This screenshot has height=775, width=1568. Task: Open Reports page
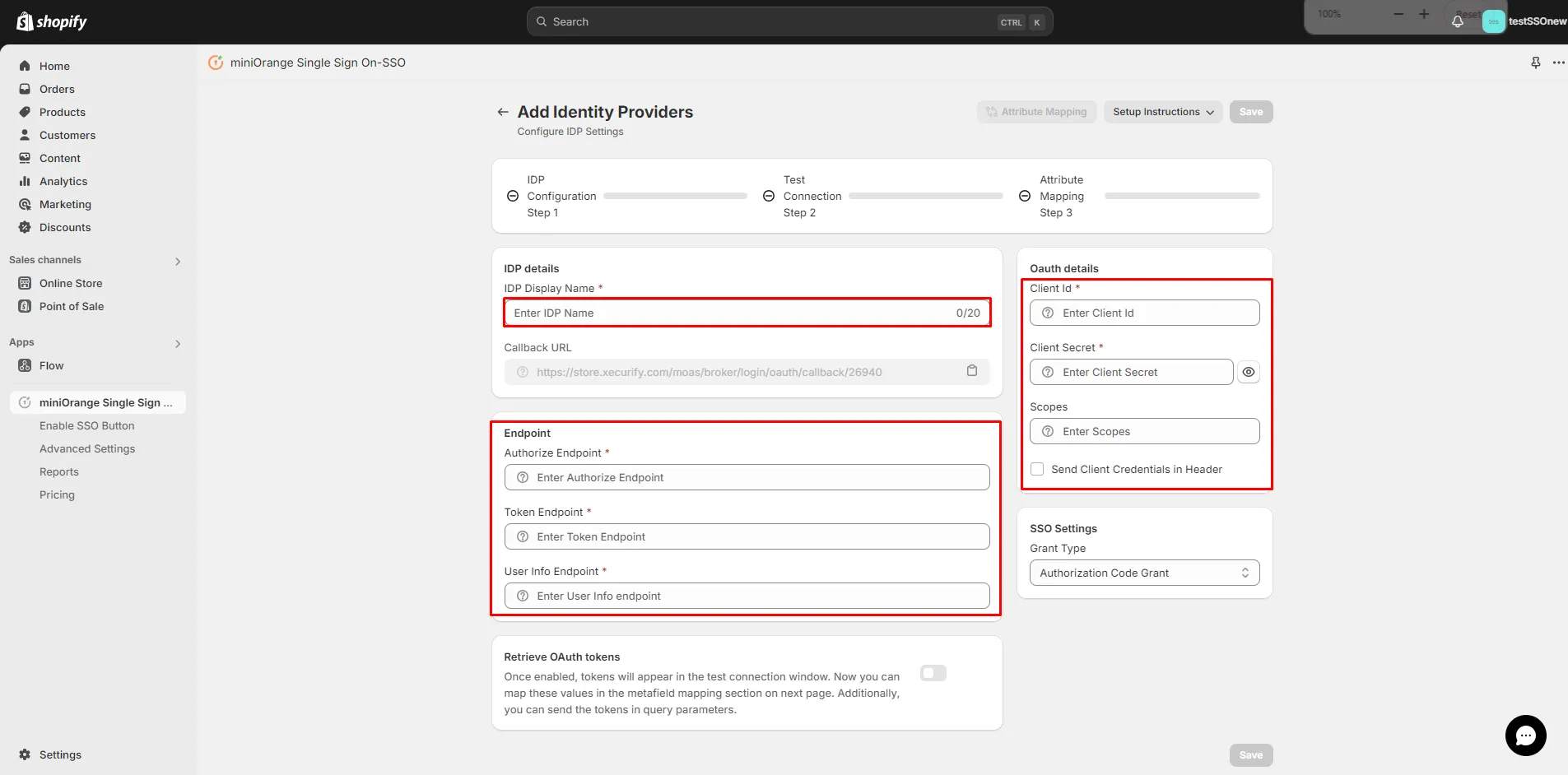[x=59, y=471]
